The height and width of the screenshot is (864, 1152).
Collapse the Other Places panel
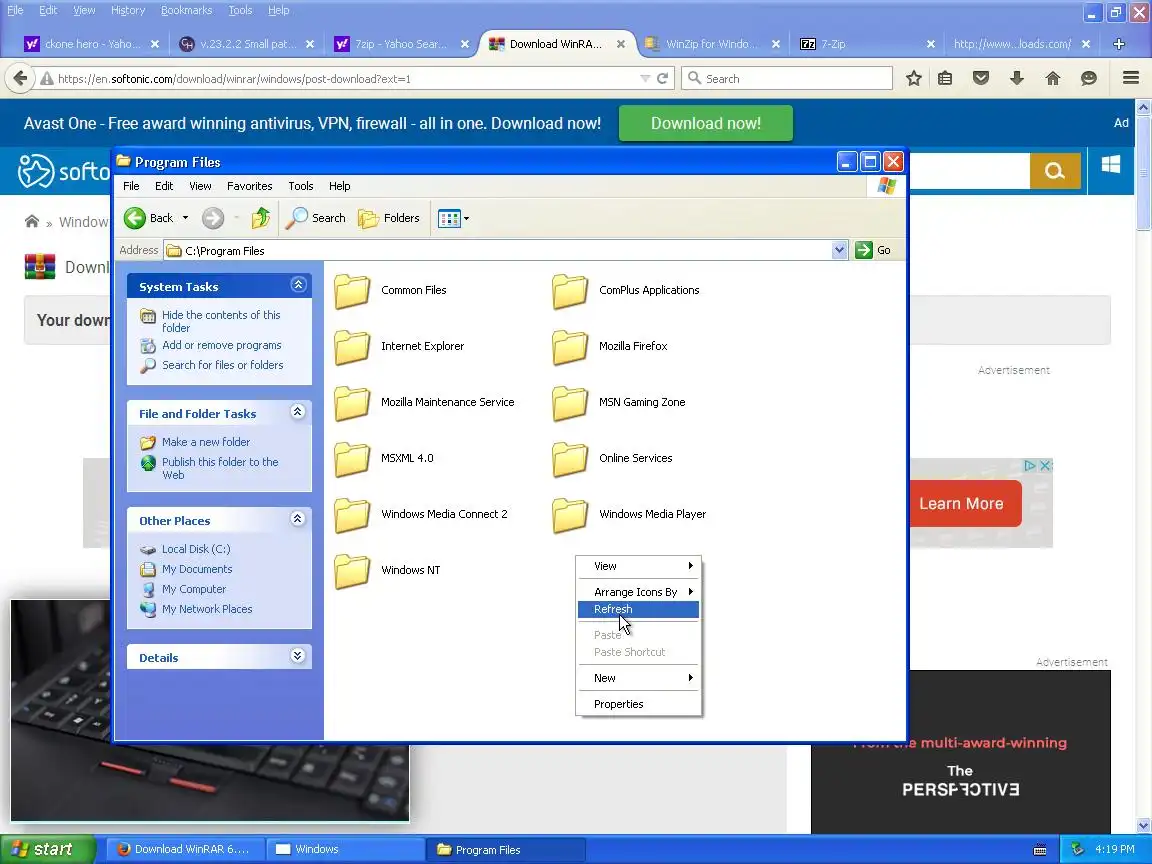[298, 519]
